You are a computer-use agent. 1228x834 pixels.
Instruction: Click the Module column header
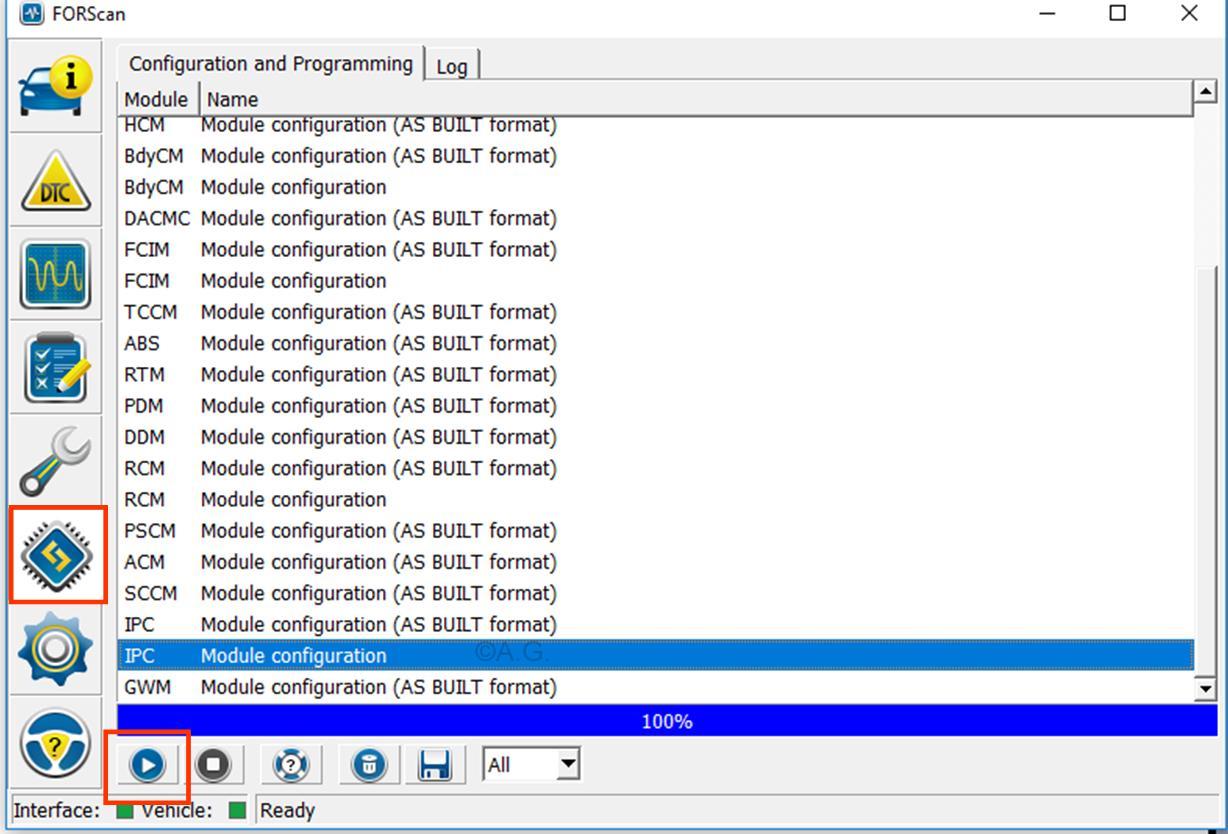[x=156, y=99]
